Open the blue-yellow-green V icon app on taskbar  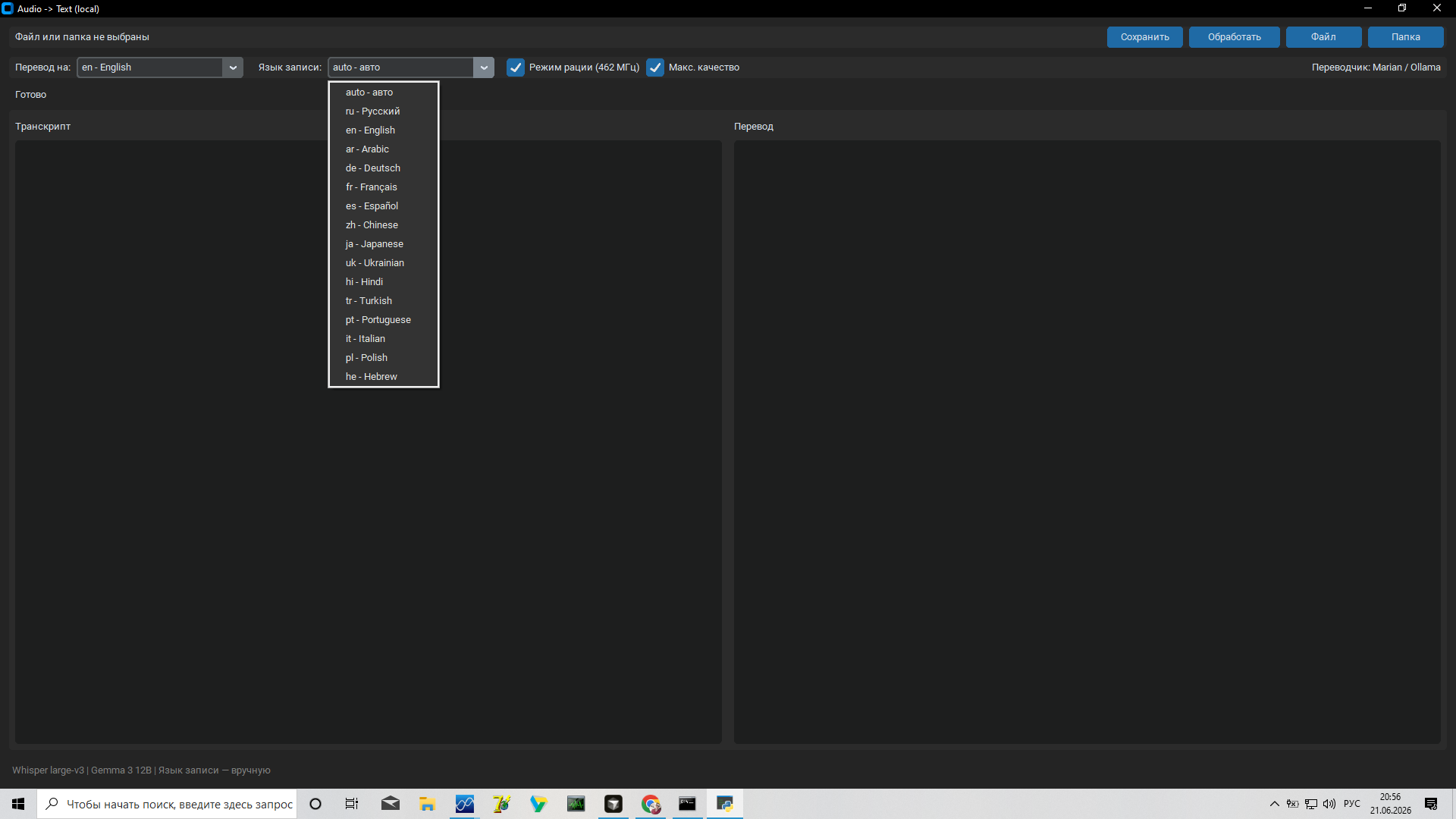[538, 804]
